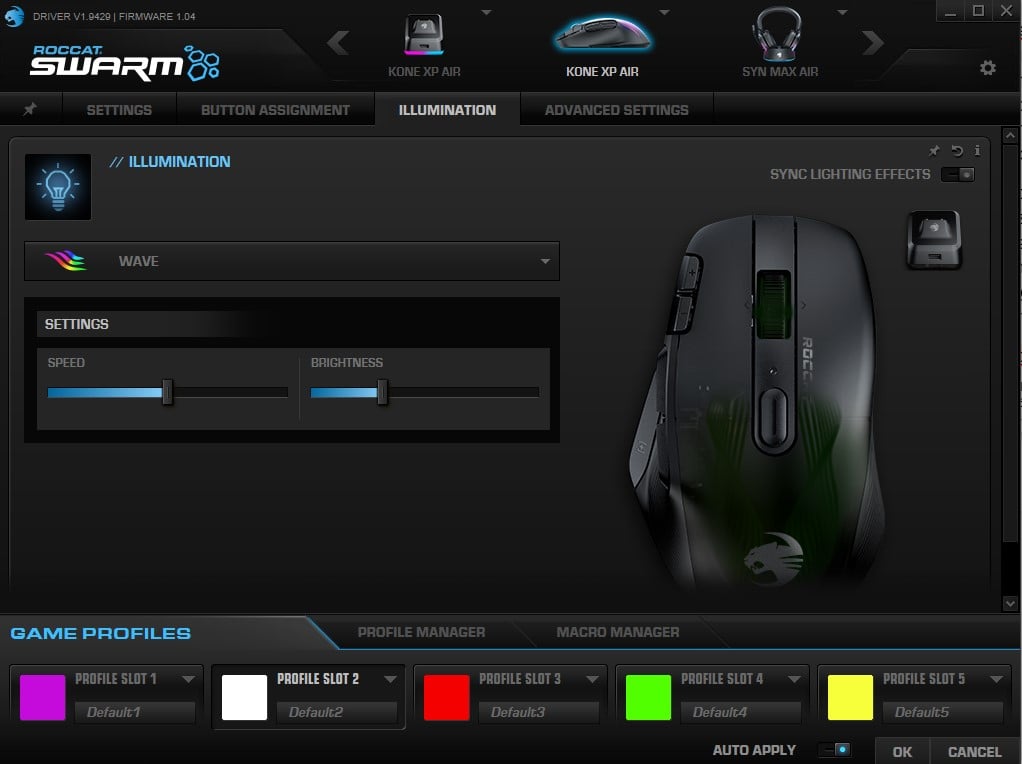Image resolution: width=1022 pixels, height=764 pixels.
Task: Open the Advanced Settings tab
Action: (x=616, y=110)
